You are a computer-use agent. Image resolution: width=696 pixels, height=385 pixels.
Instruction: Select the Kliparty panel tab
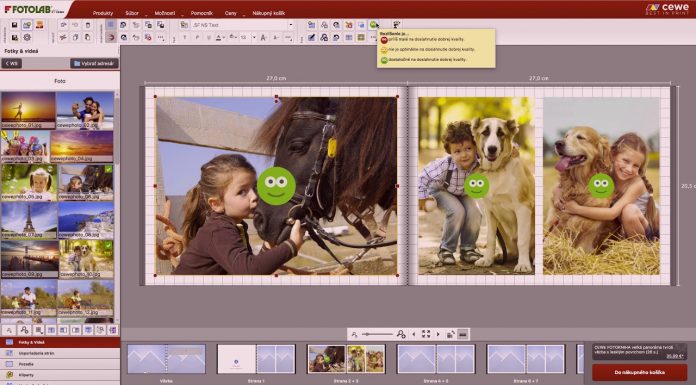(60, 374)
